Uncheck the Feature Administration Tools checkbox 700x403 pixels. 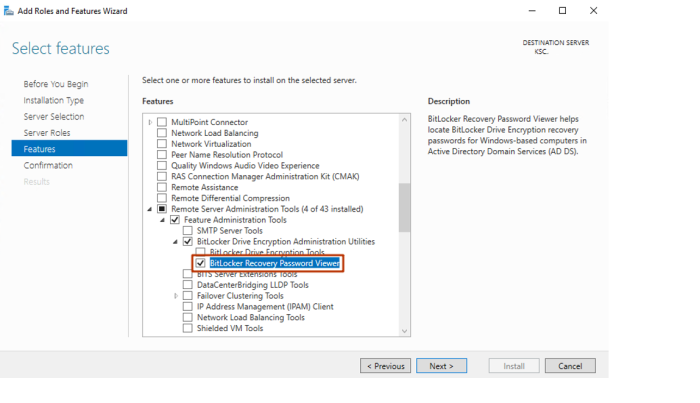click(x=175, y=220)
